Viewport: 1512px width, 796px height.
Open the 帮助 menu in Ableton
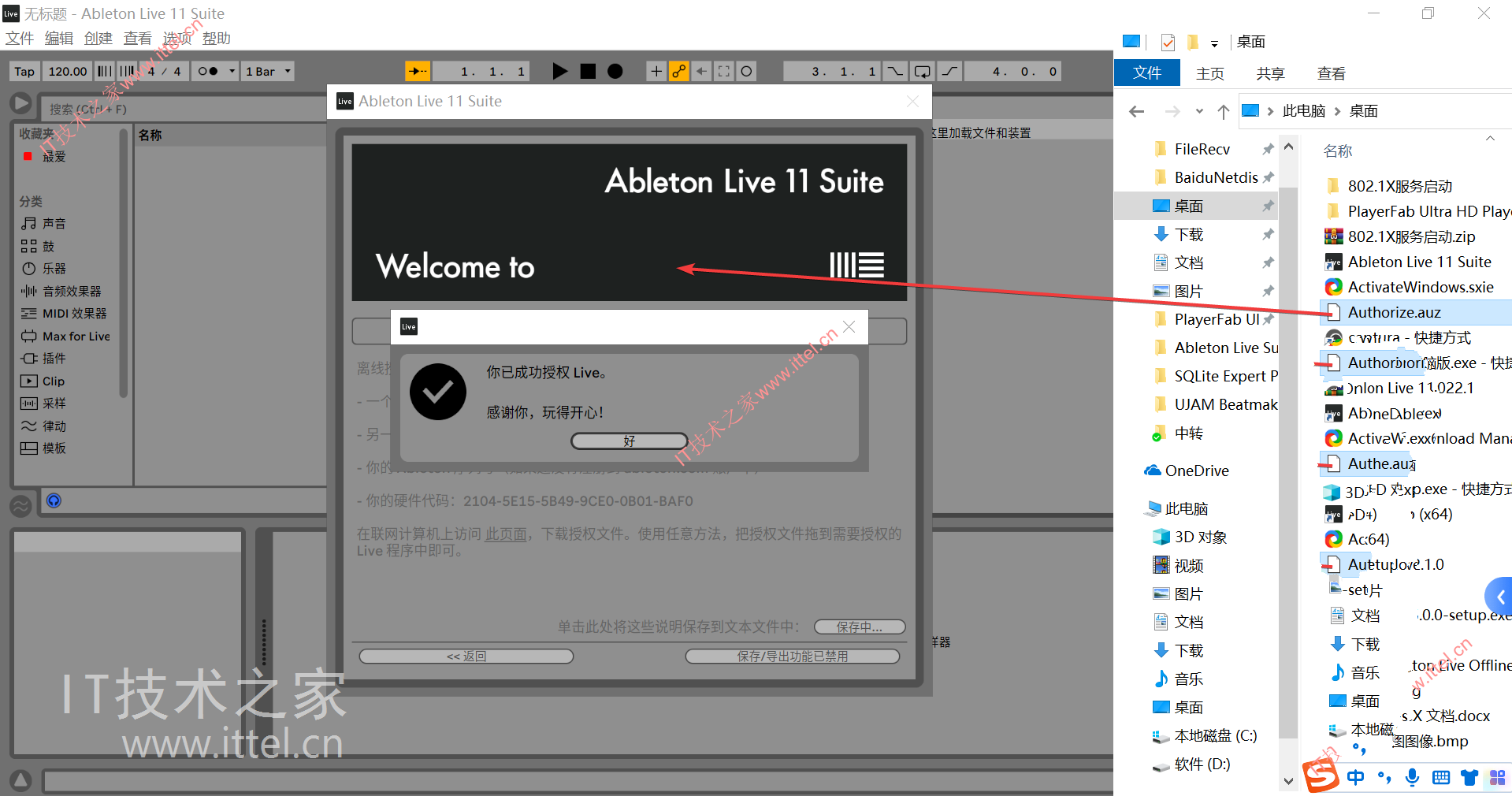coord(217,38)
